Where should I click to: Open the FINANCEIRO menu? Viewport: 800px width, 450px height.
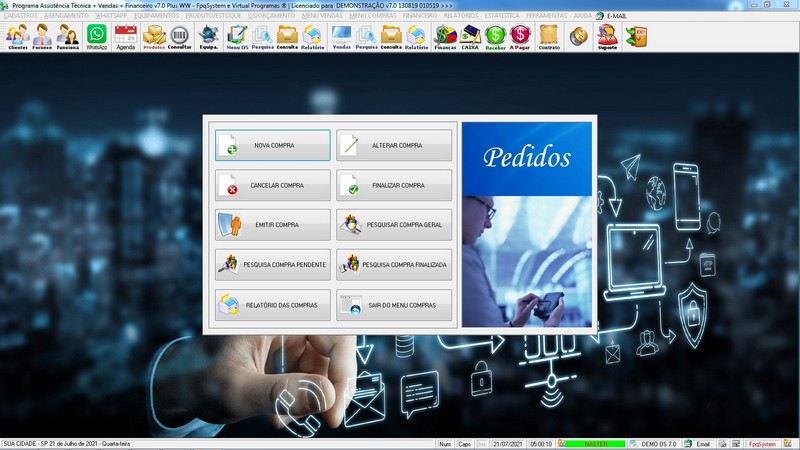point(420,16)
